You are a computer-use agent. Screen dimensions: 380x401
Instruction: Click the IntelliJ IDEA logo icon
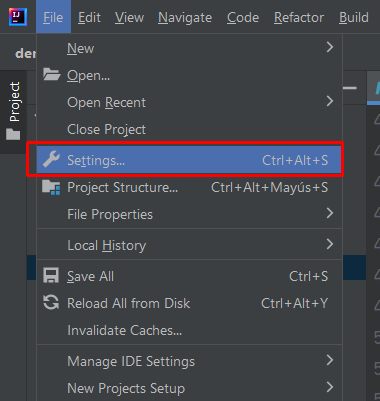click(18, 17)
